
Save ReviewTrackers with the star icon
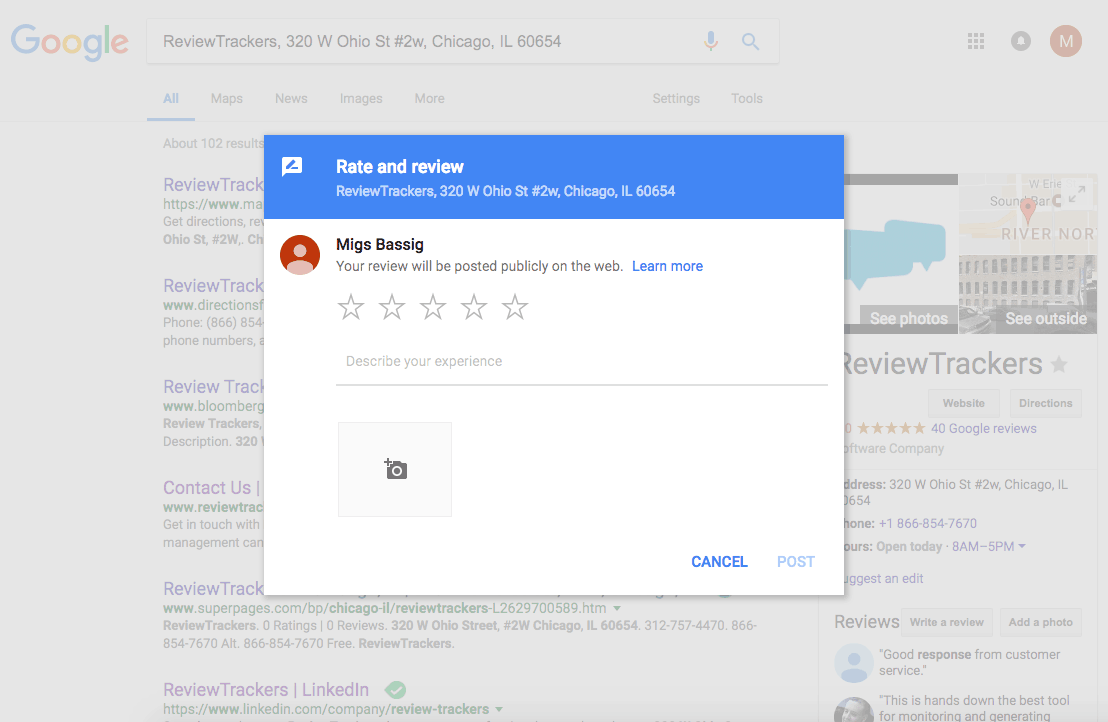click(1059, 365)
